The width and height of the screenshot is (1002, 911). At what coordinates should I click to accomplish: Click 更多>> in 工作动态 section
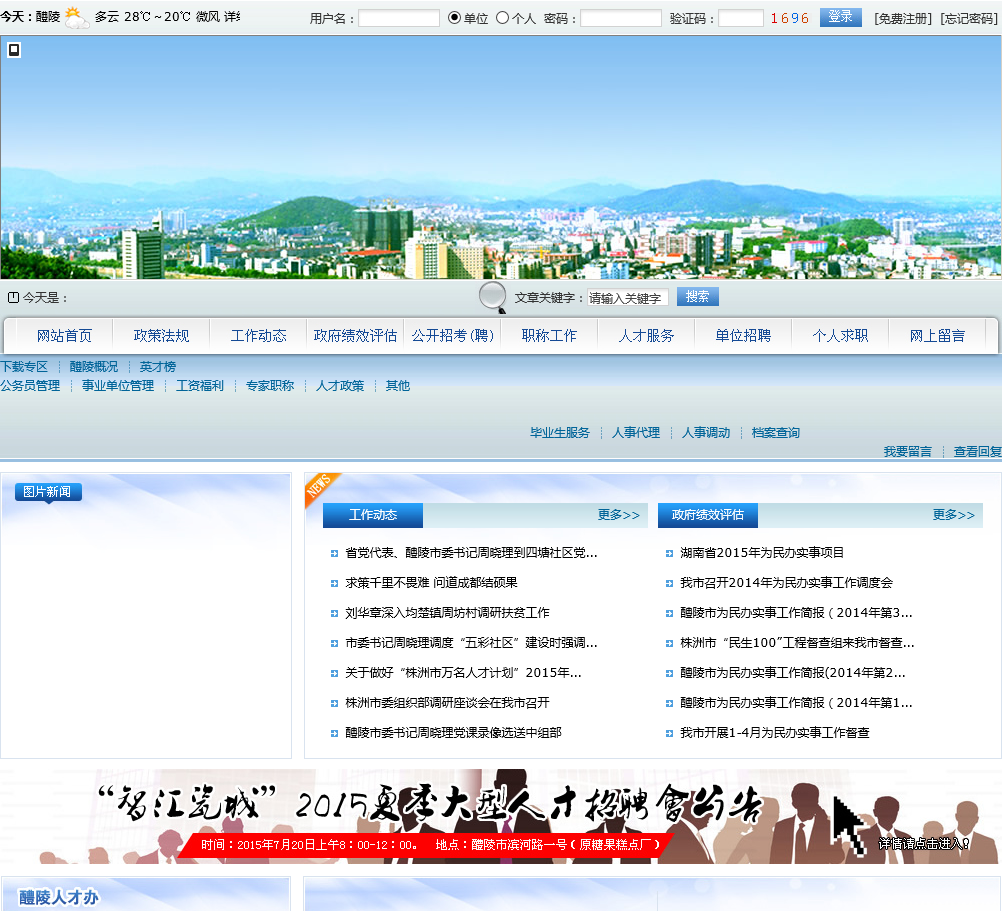[619, 515]
